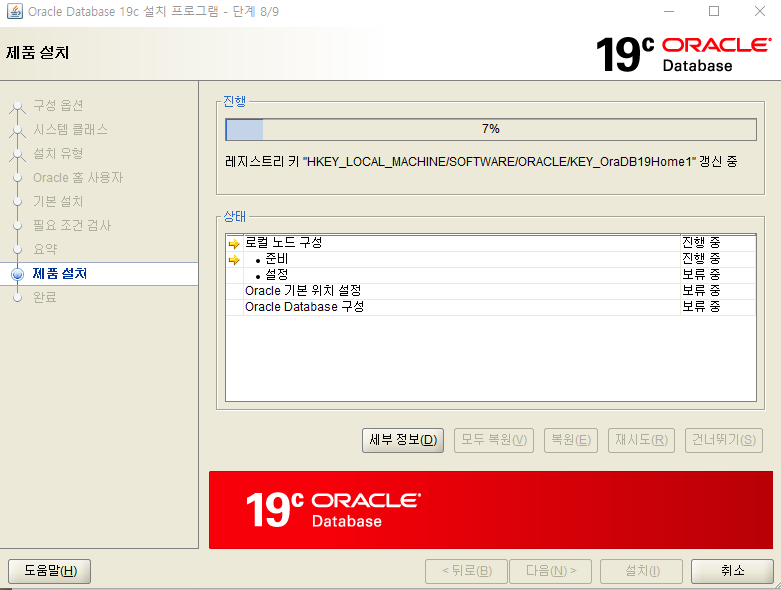Select Oracle 홈 사용자 step in sidebar
This screenshot has height=590, width=781.
pyautogui.click(x=78, y=178)
